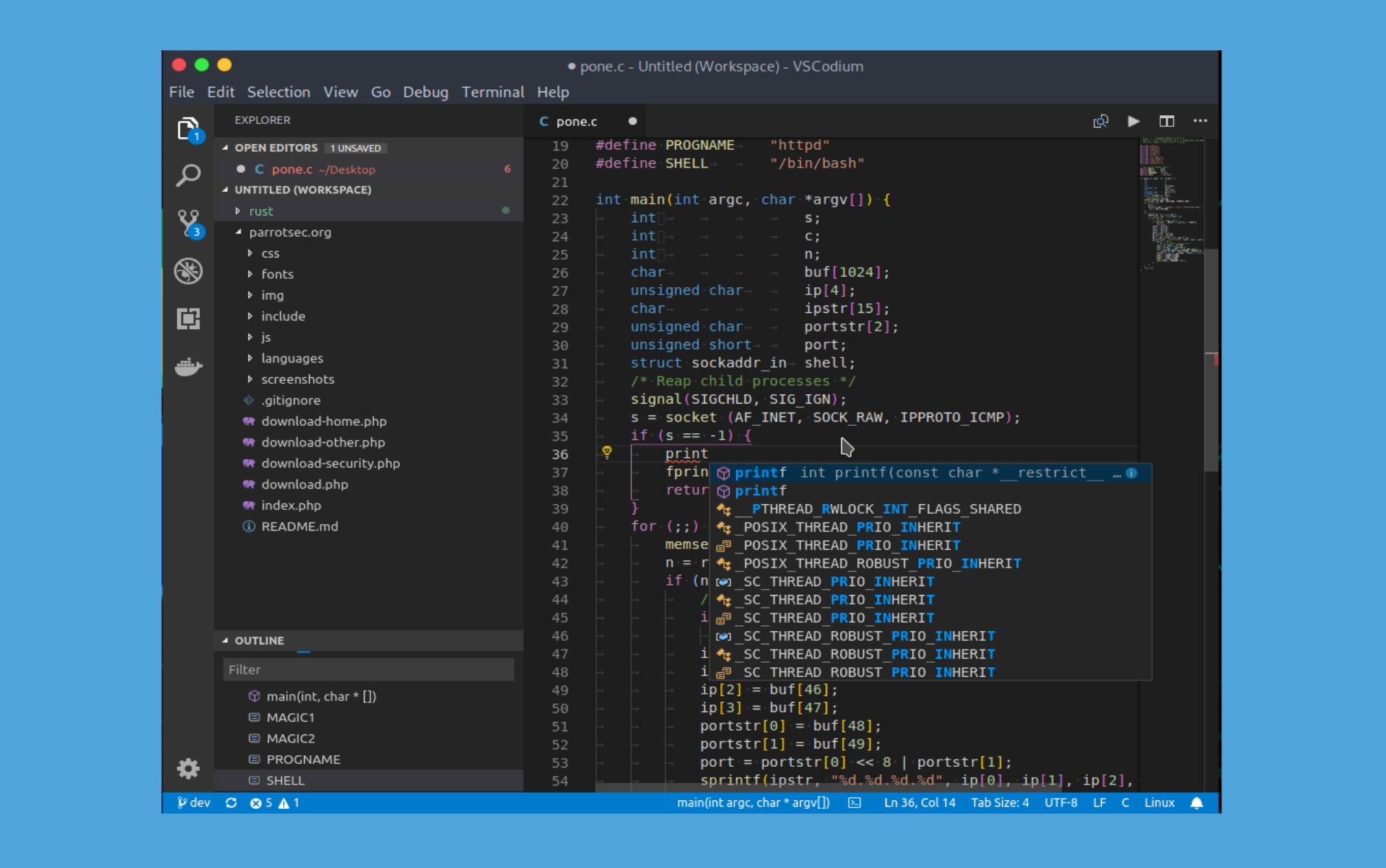Open the Extensions view icon
The height and width of the screenshot is (868, 1386).
tap(188, 319)
